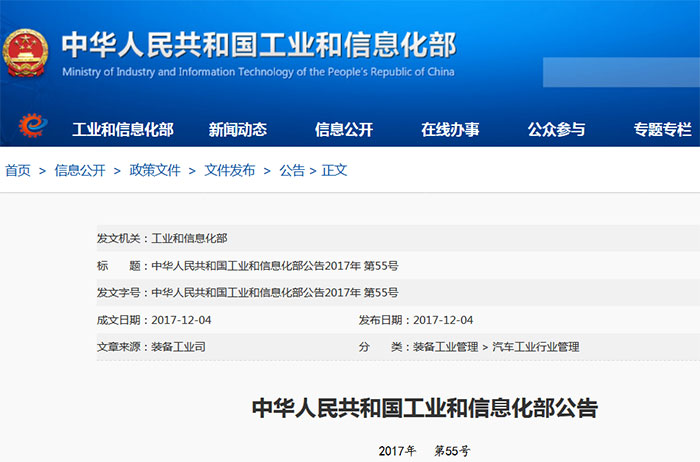Open the 专题专栏 navigation tab
This screenshot has height=462, width=700.
pos(662,129)
